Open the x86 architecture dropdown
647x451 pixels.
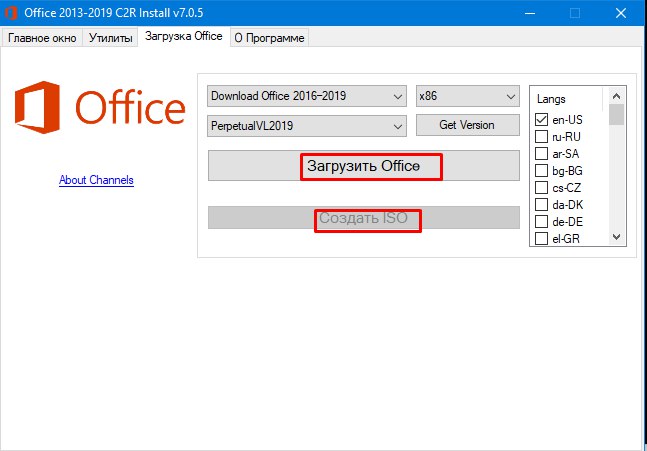tap(468, 96)
